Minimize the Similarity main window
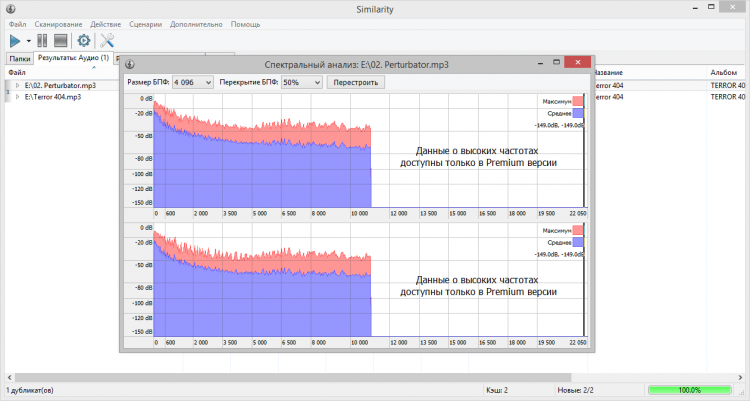 coord(695,8)
